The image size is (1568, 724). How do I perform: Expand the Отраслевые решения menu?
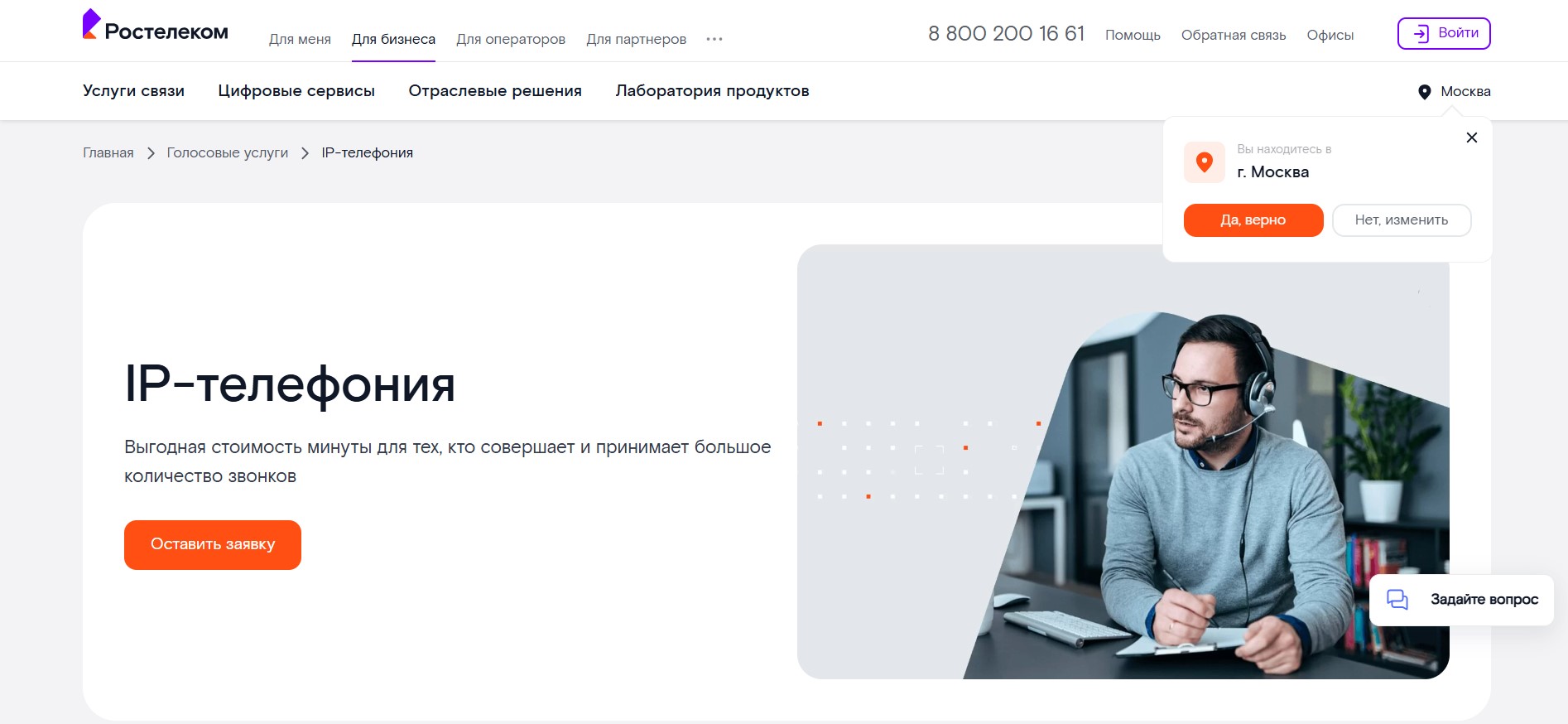495,91
